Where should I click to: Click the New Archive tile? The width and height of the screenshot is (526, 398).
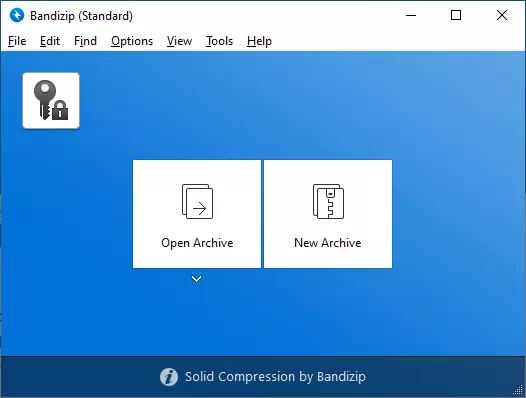(x=328, y=214)
